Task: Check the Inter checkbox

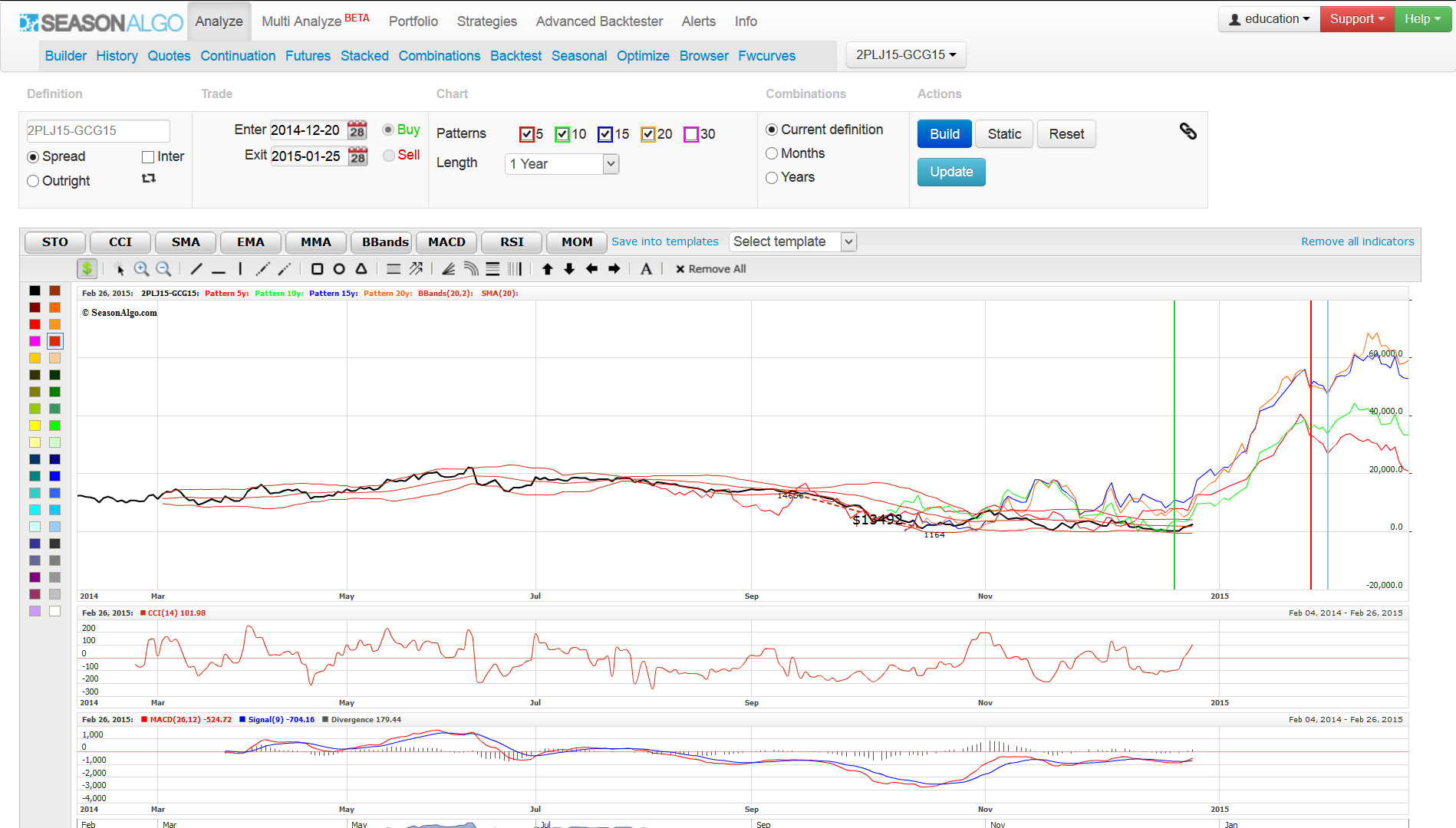Action: pyautogui.click(x=148, y=157)
